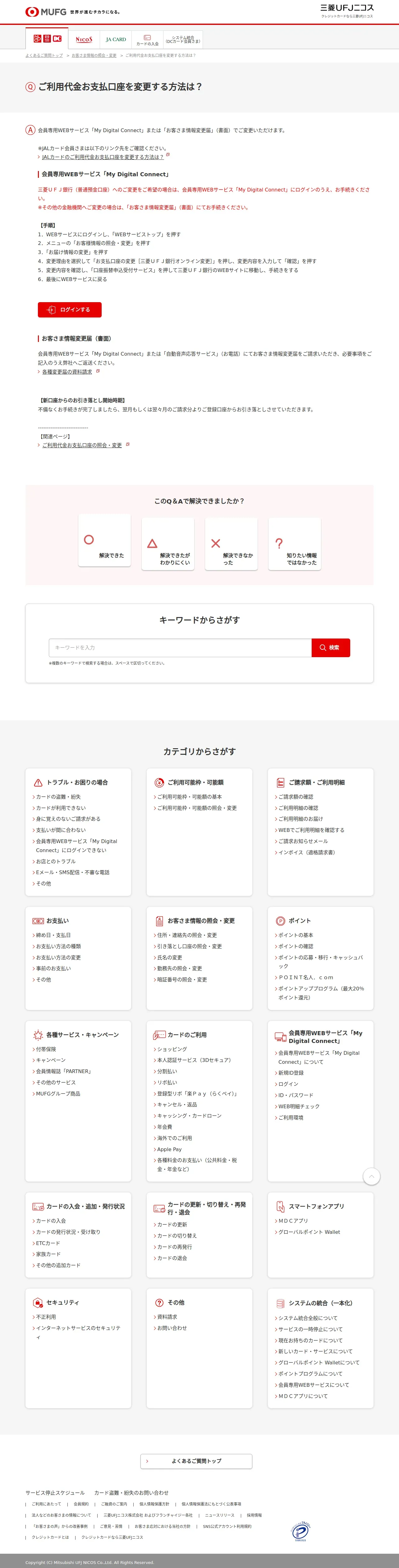The image size is (399, 1568).
Task: Open the ETCカード link
Action: coord(48,1243)
